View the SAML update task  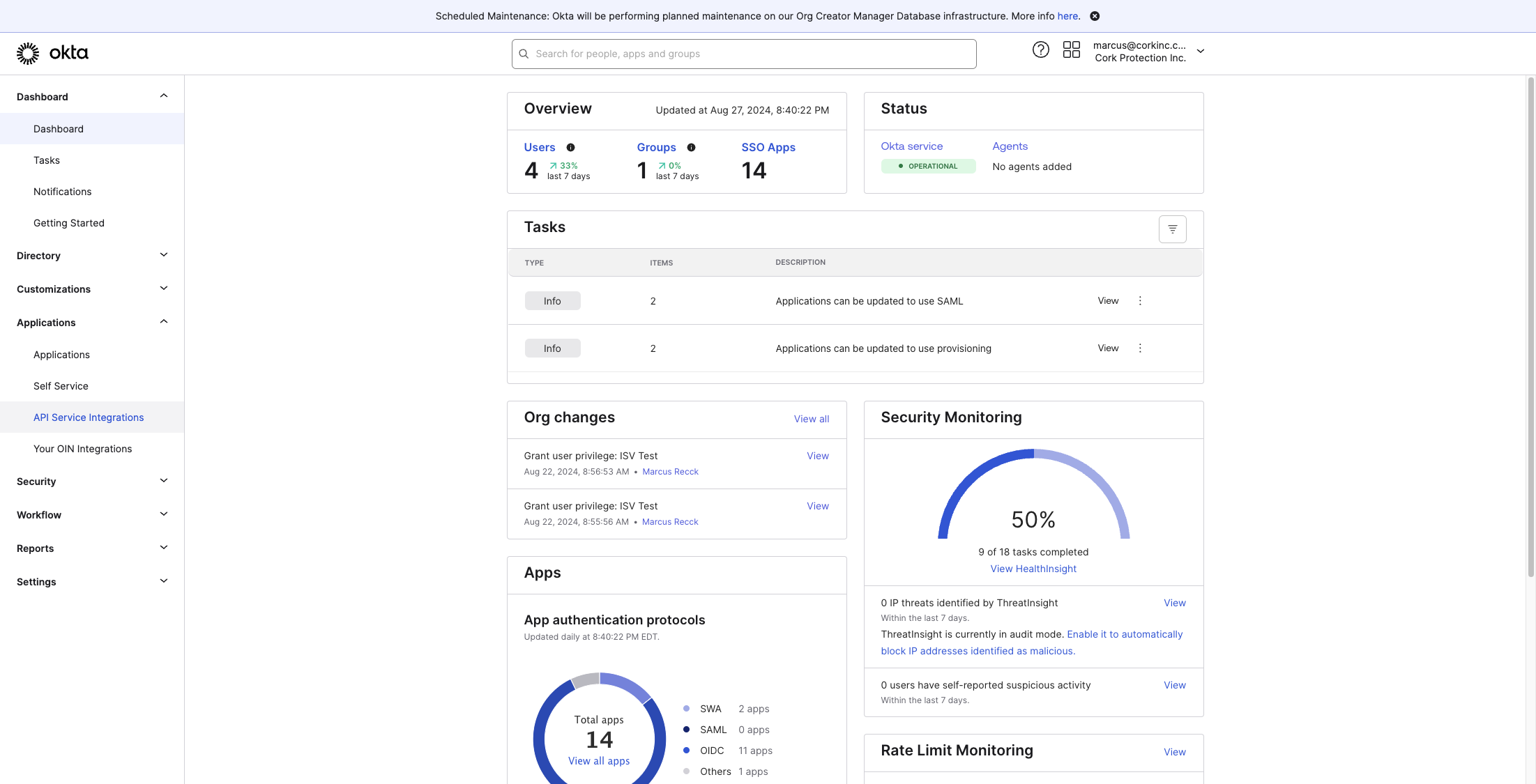pyautogui.click(x=1108, y=300)
